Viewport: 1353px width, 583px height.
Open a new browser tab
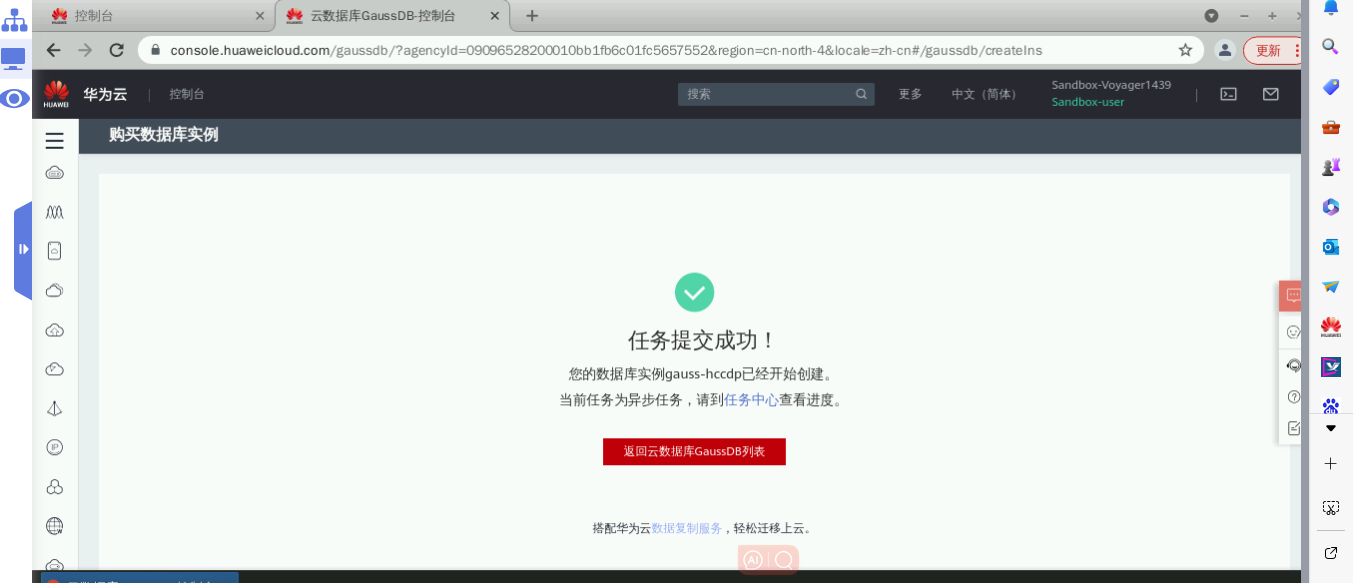pyautogui.click(x=532, y=16)
